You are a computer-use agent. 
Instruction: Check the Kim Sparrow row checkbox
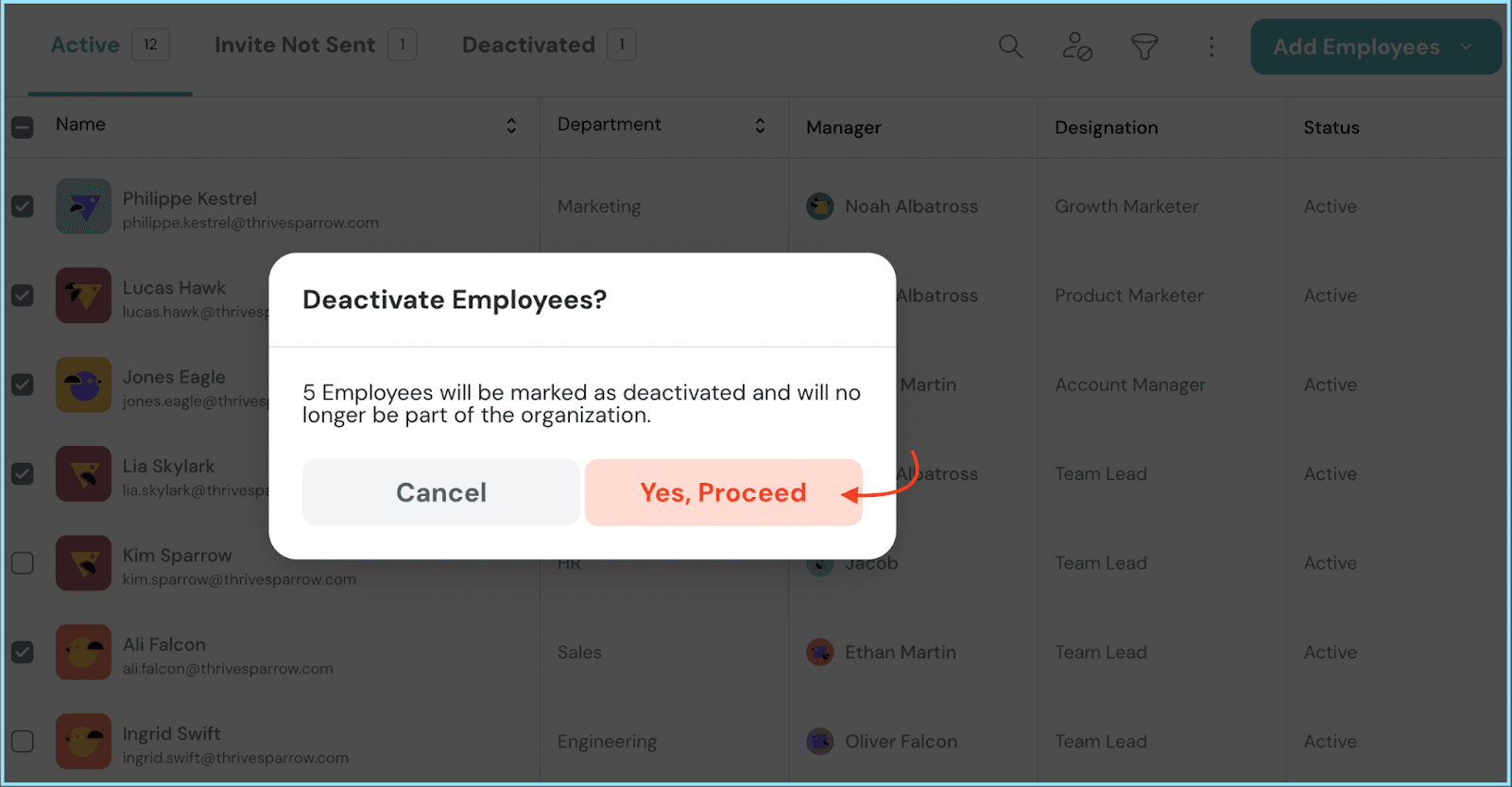[x=23, y=563]
